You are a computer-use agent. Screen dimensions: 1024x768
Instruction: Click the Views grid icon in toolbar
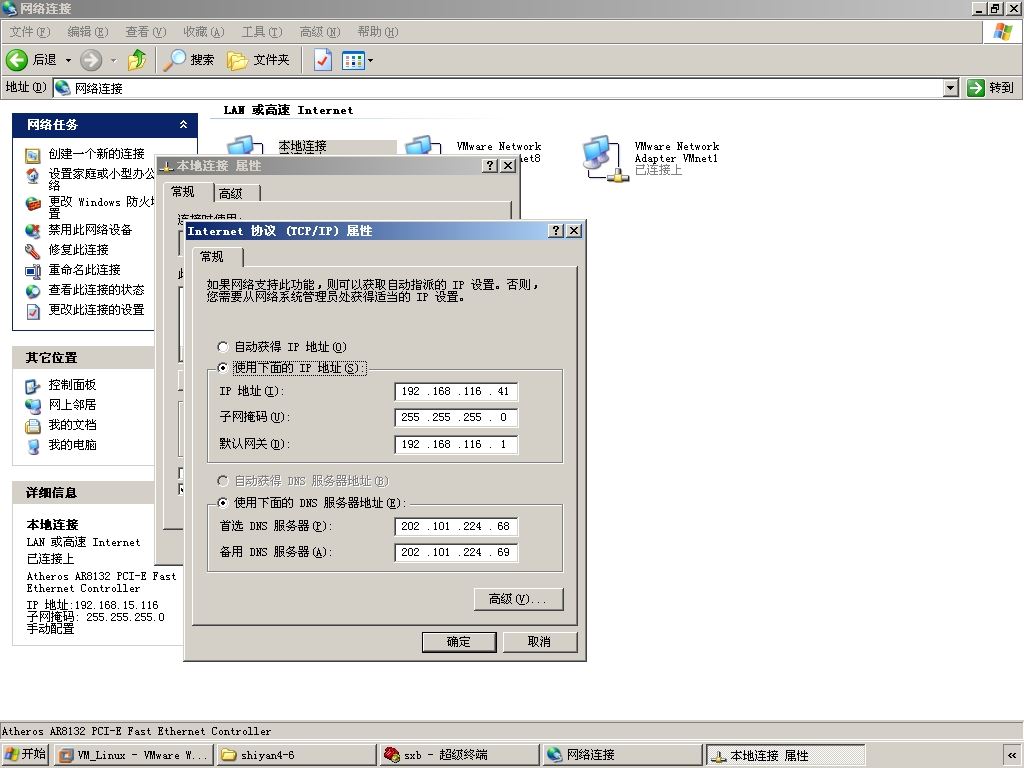353,60
